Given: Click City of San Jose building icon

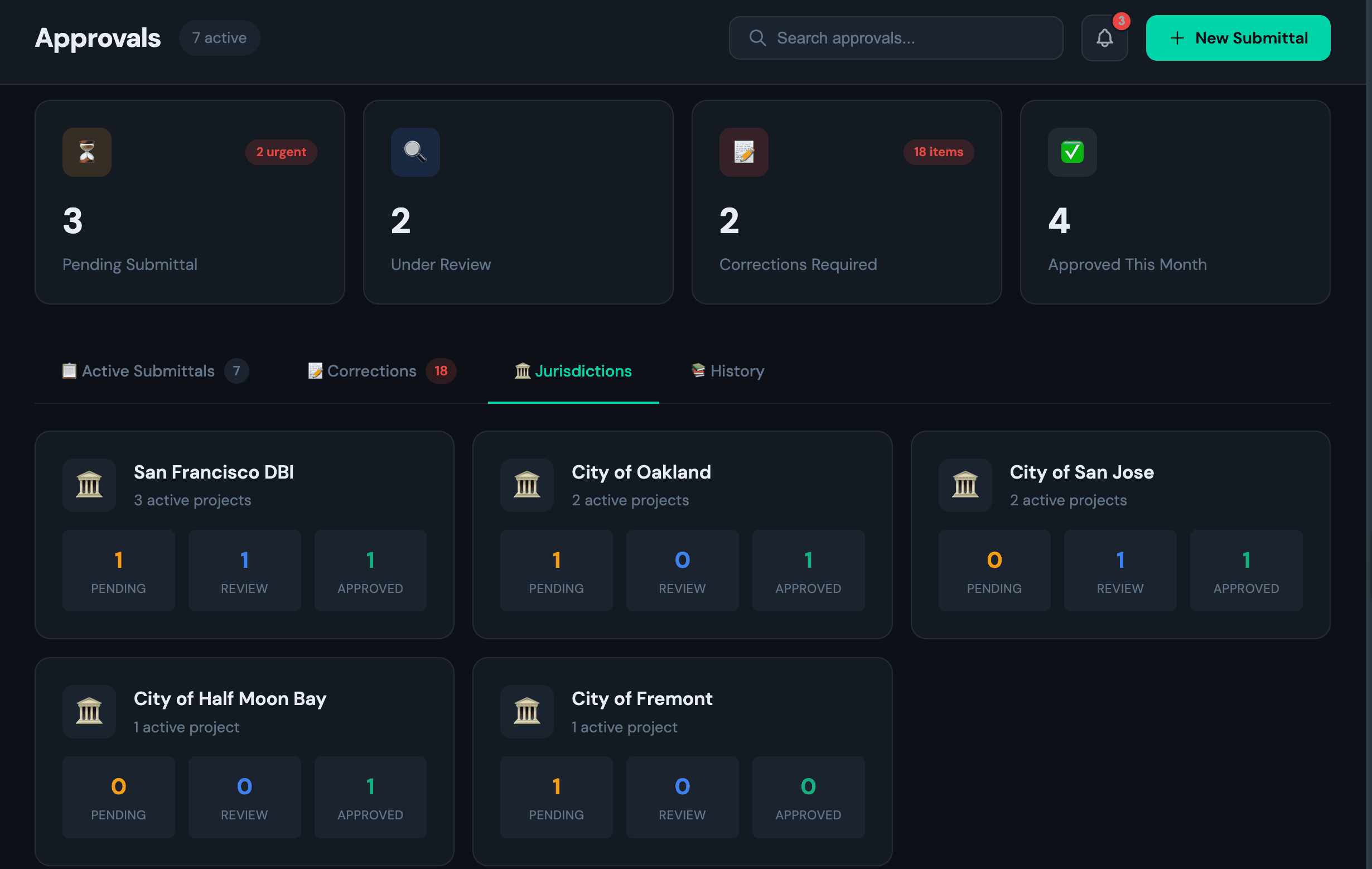Looking at the screenshot, I should (x=965, y=485).
